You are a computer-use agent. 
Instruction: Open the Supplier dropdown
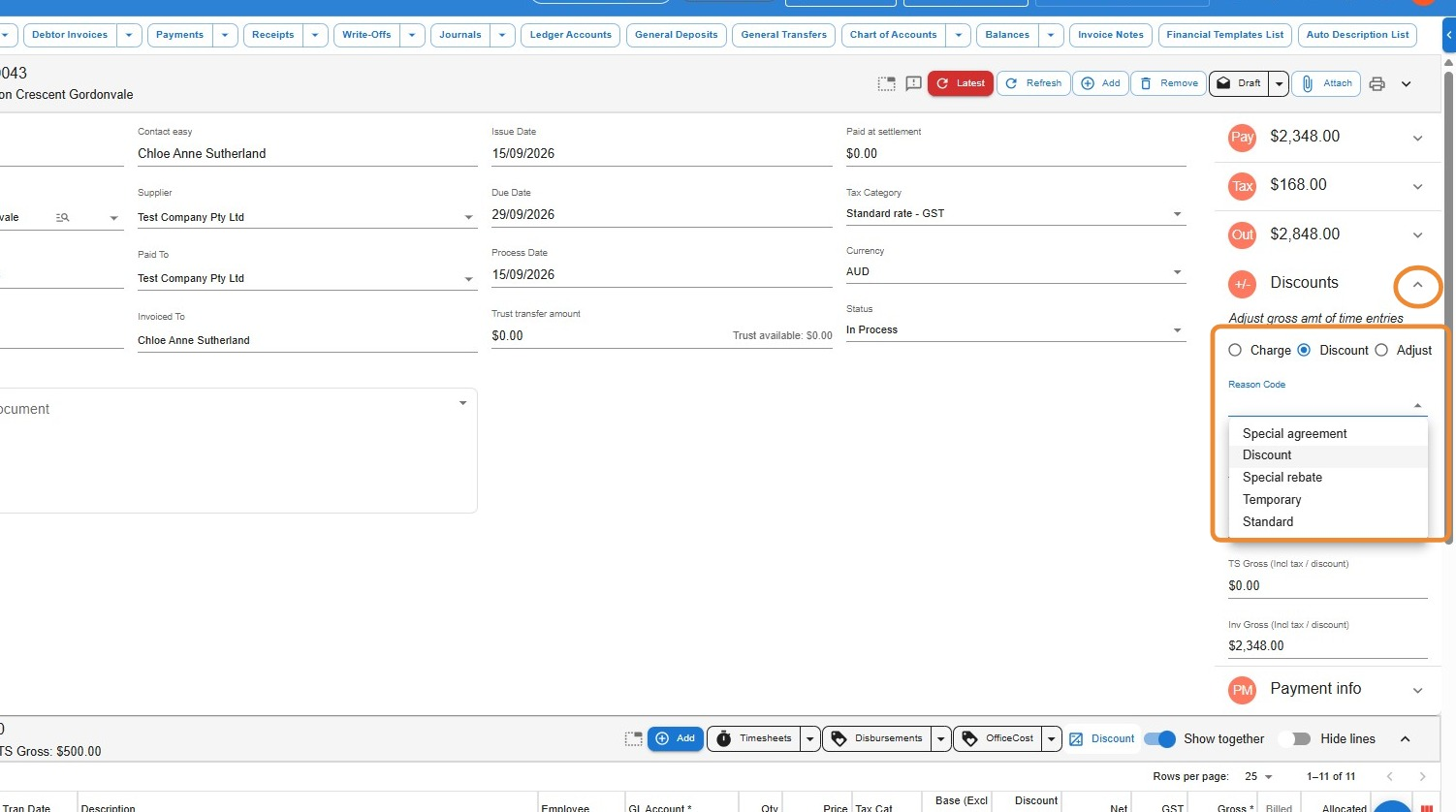point(469,218)
